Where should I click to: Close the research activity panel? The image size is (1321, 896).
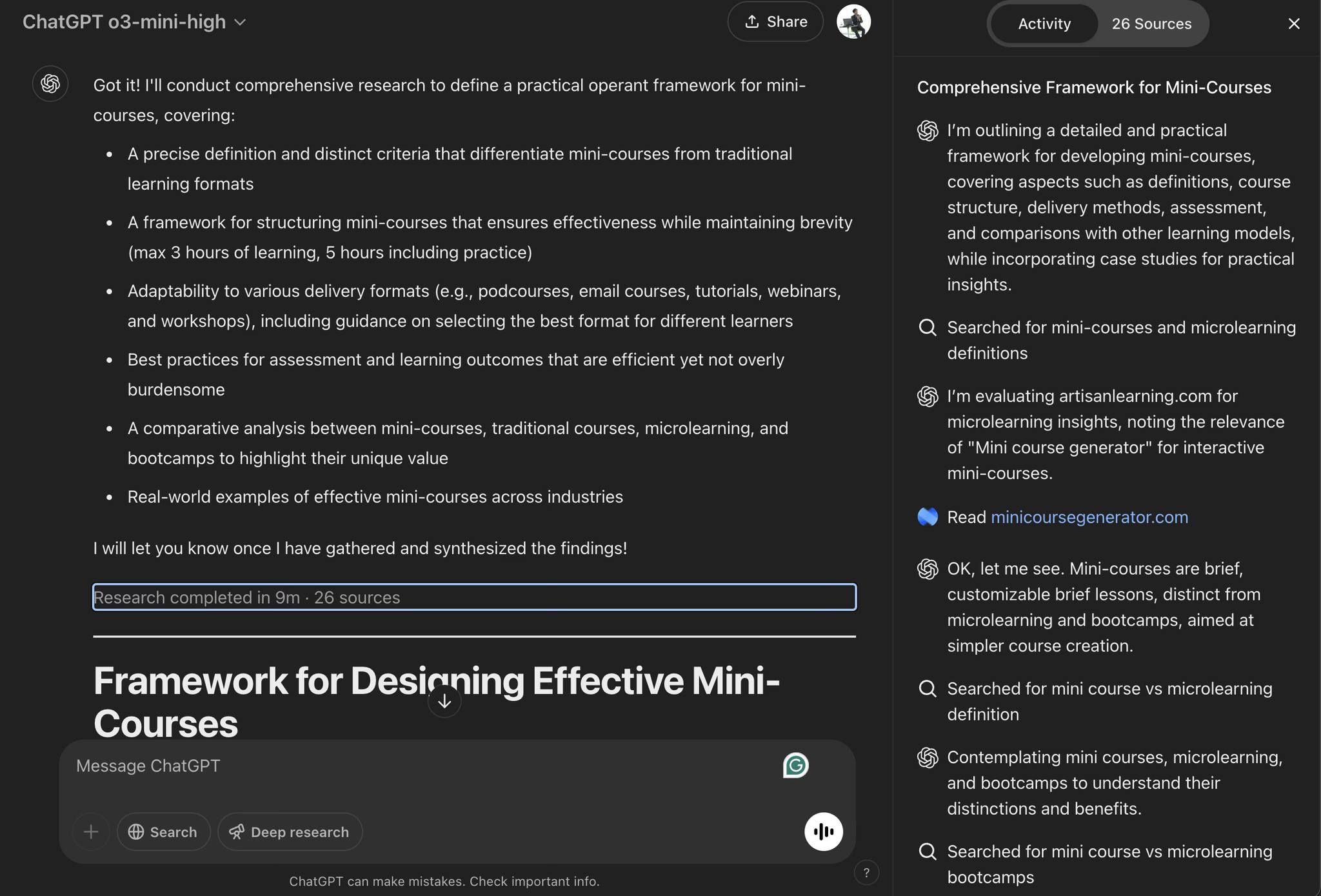click(1293, 24)
